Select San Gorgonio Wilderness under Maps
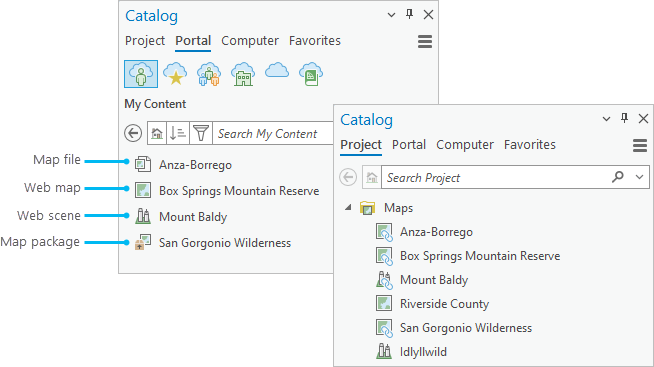Screen dimensions: 654x367 (x=466, y=328)
